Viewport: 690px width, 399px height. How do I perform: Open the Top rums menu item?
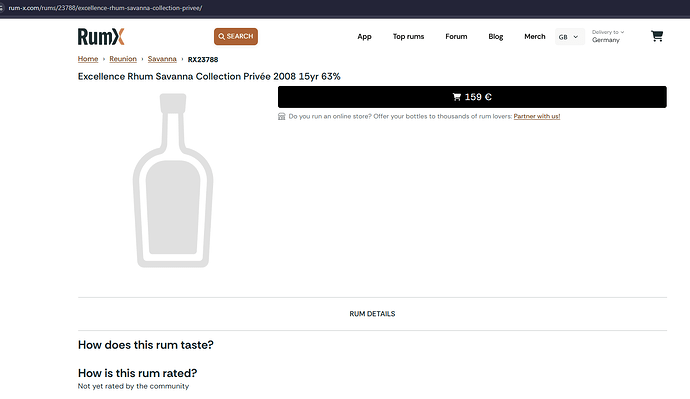pos(408,37)
